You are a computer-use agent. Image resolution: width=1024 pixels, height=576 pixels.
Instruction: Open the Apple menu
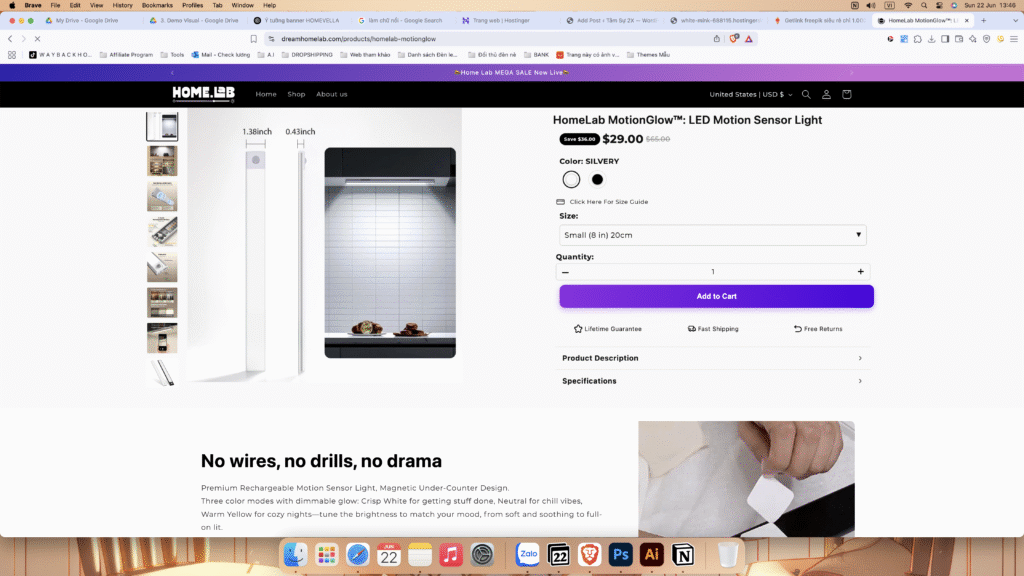click(x=12, y=5)
